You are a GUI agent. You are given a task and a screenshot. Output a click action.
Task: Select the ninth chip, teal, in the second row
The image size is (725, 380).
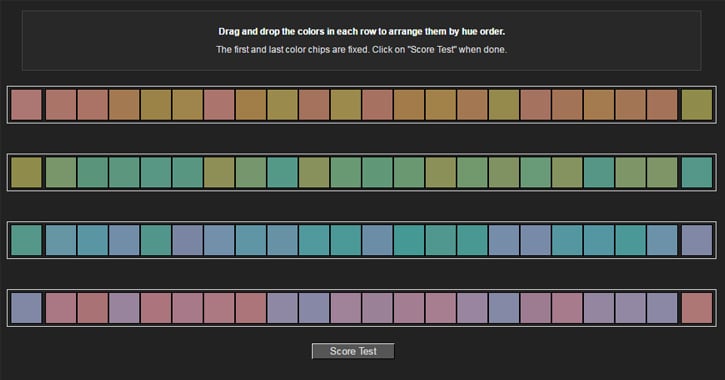click(282, 172)
